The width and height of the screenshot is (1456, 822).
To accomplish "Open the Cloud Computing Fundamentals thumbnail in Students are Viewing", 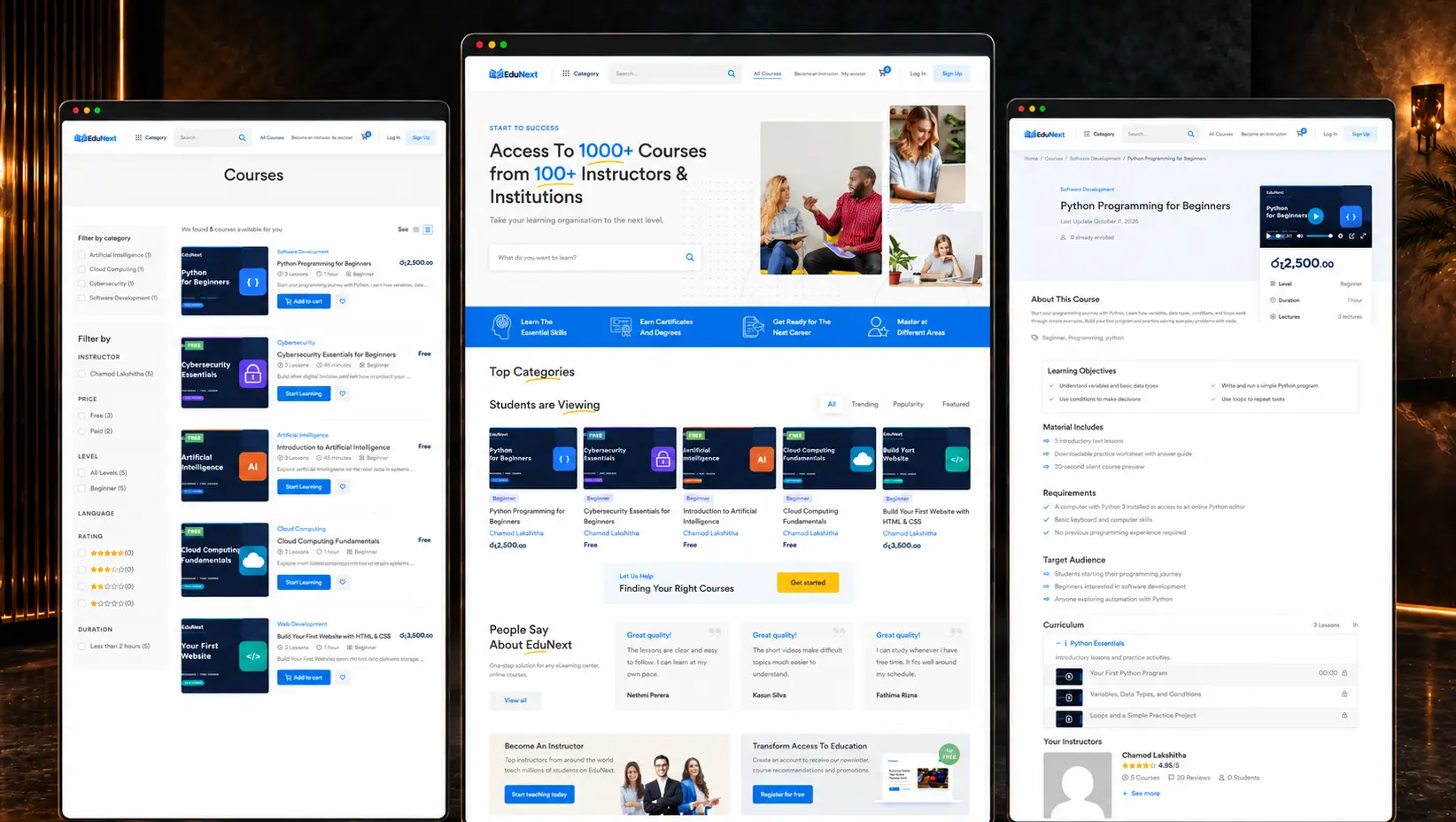I will point(829,458).
